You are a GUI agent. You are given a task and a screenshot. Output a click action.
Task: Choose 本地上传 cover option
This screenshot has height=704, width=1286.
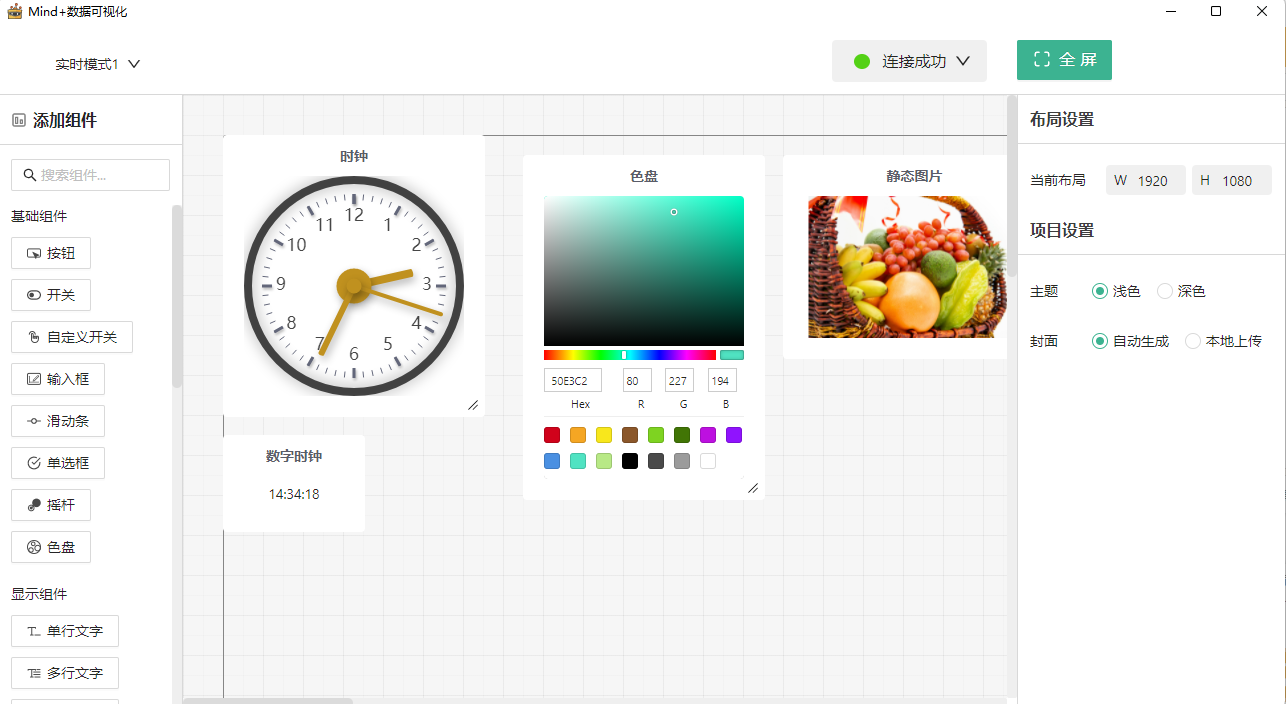tap(1193, 341)
